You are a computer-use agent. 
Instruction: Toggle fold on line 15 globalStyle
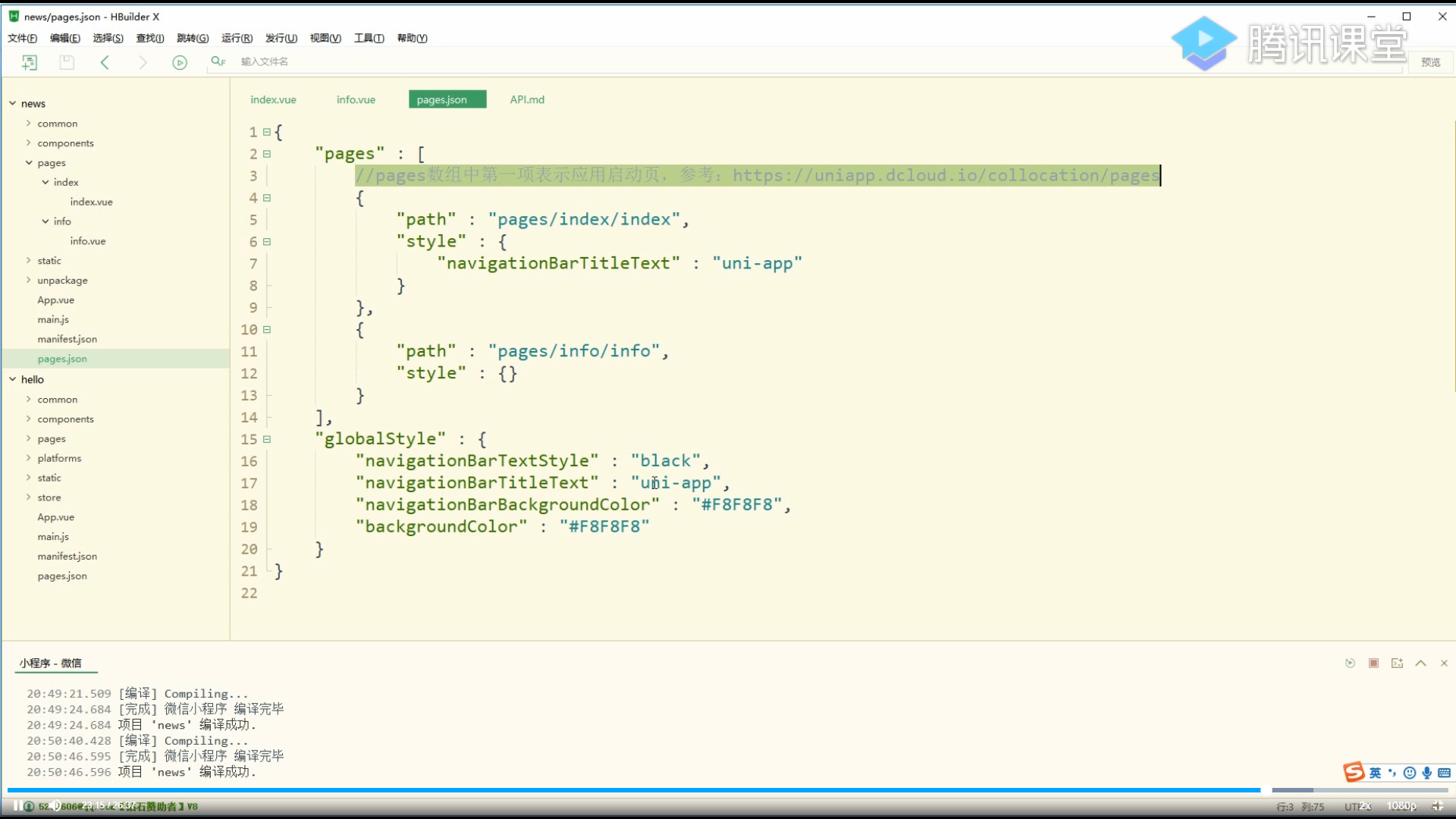pyautogui.click(x=267, y=439)
